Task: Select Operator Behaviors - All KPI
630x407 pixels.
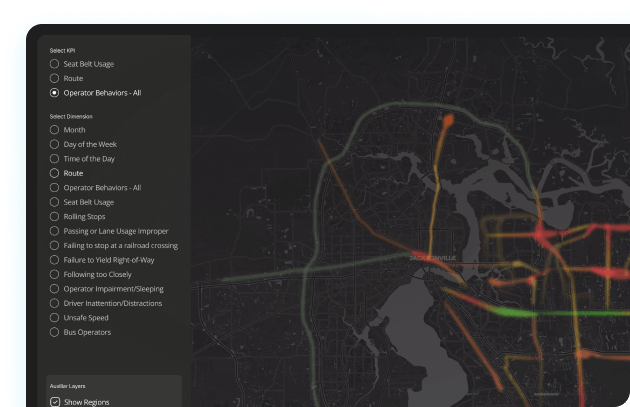Action: pyautogui.click(x=55, y=93)
